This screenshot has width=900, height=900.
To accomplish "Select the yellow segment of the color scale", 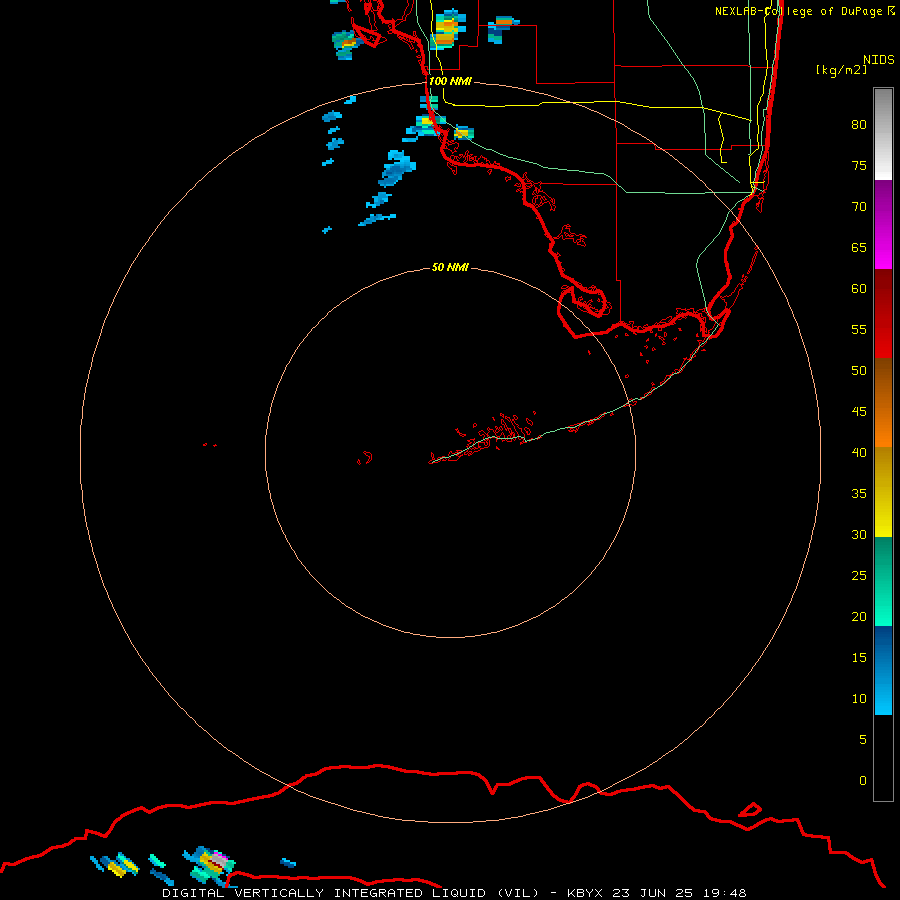I will (883, 492).
